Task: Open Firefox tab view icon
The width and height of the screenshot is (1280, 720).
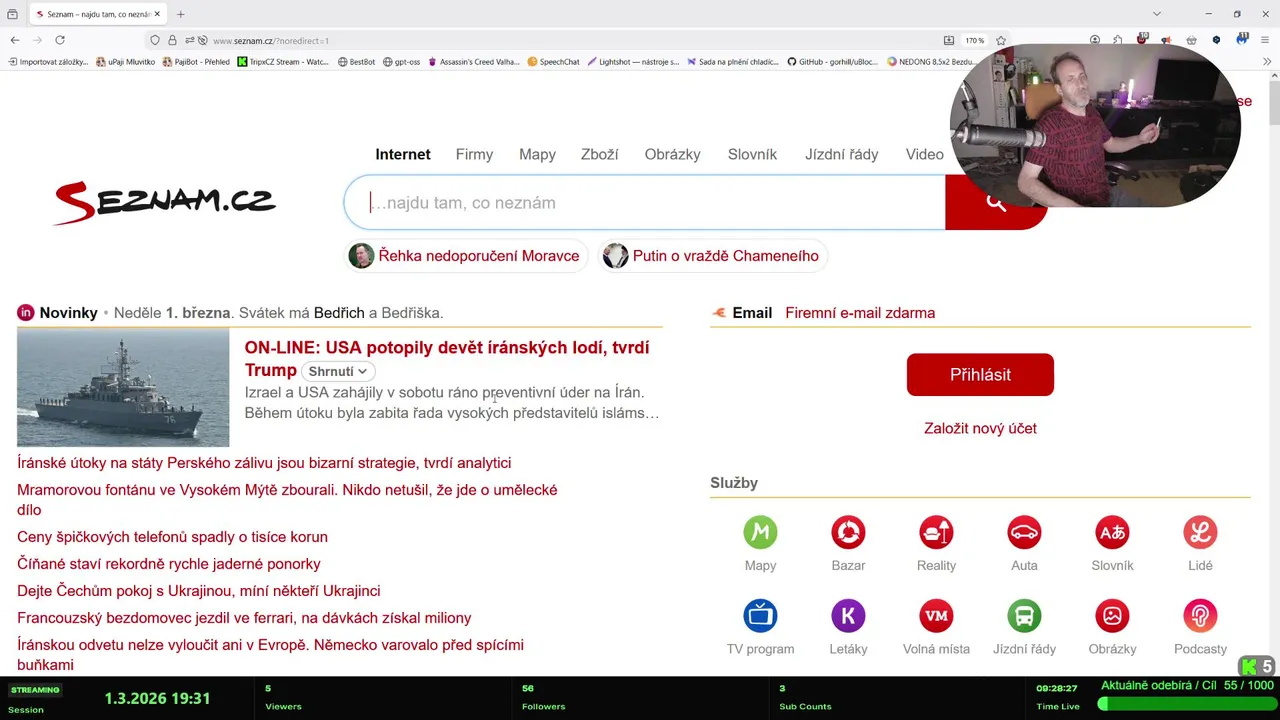Action: pyautogui.click(x=12, y=14)
